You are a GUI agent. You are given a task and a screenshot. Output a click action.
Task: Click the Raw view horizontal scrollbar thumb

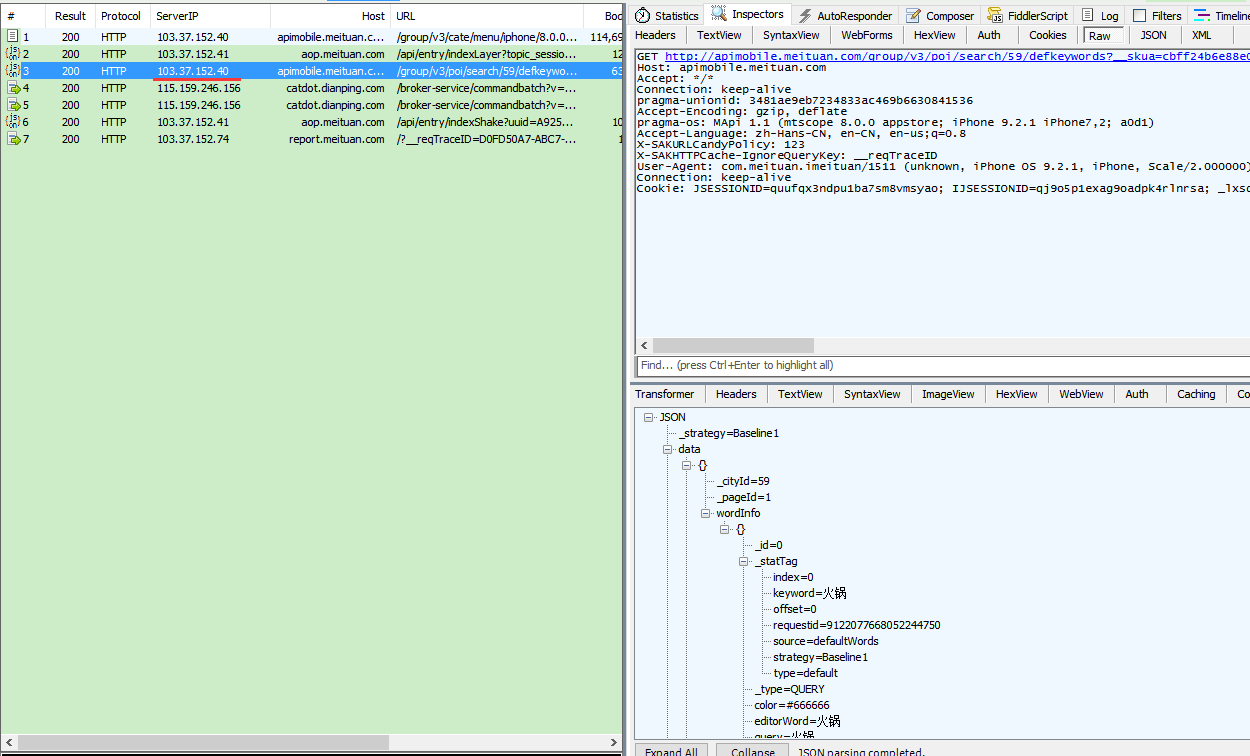(x=733, y=345)
